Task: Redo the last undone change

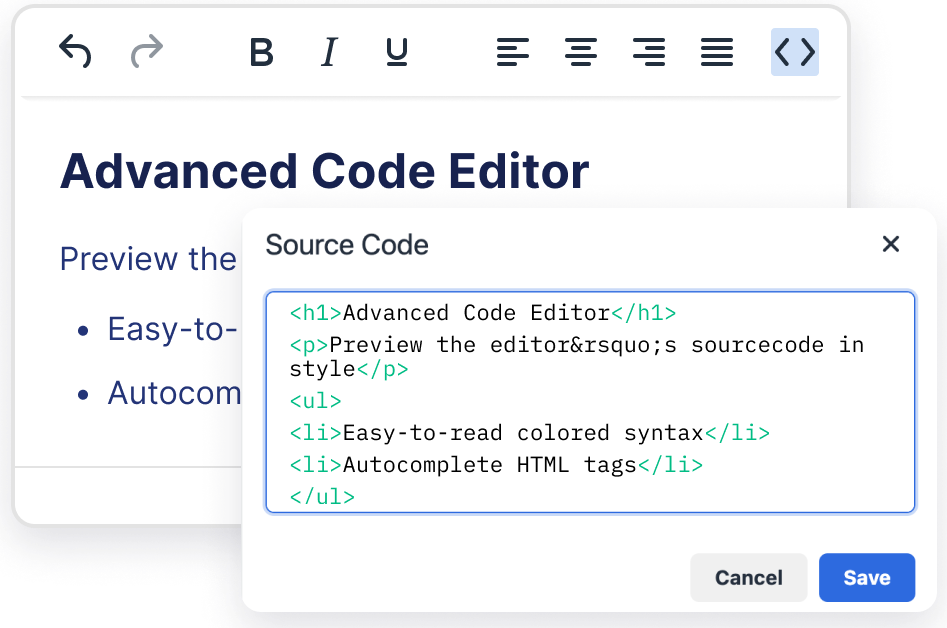Action: (144, 53)
